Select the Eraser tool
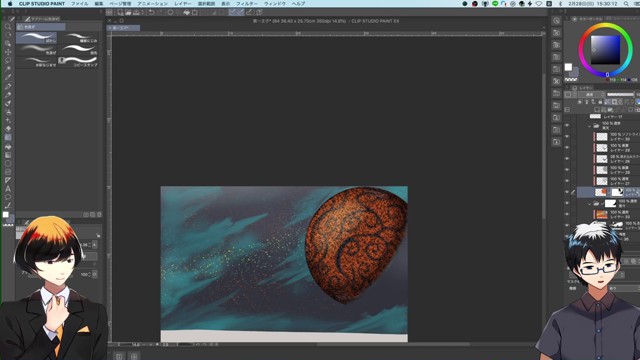Image resolution: width=640 pixels, height=360 pixels. coord(8,129)
